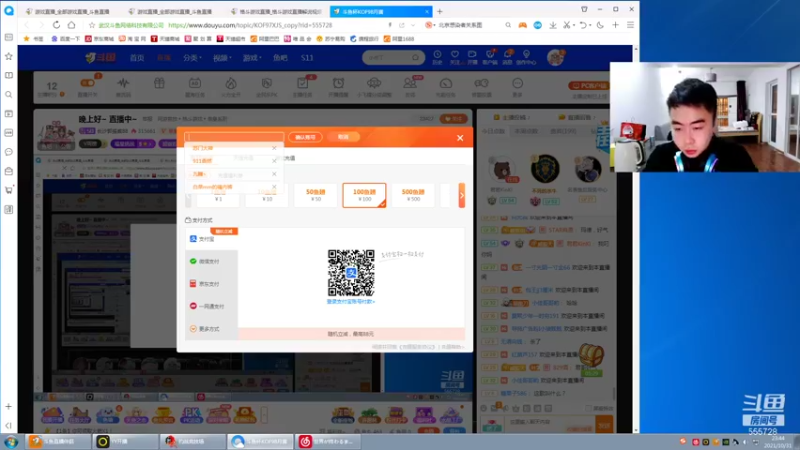
Task: Select the ¥10 recharge package
Action: (x=267, y=195)
